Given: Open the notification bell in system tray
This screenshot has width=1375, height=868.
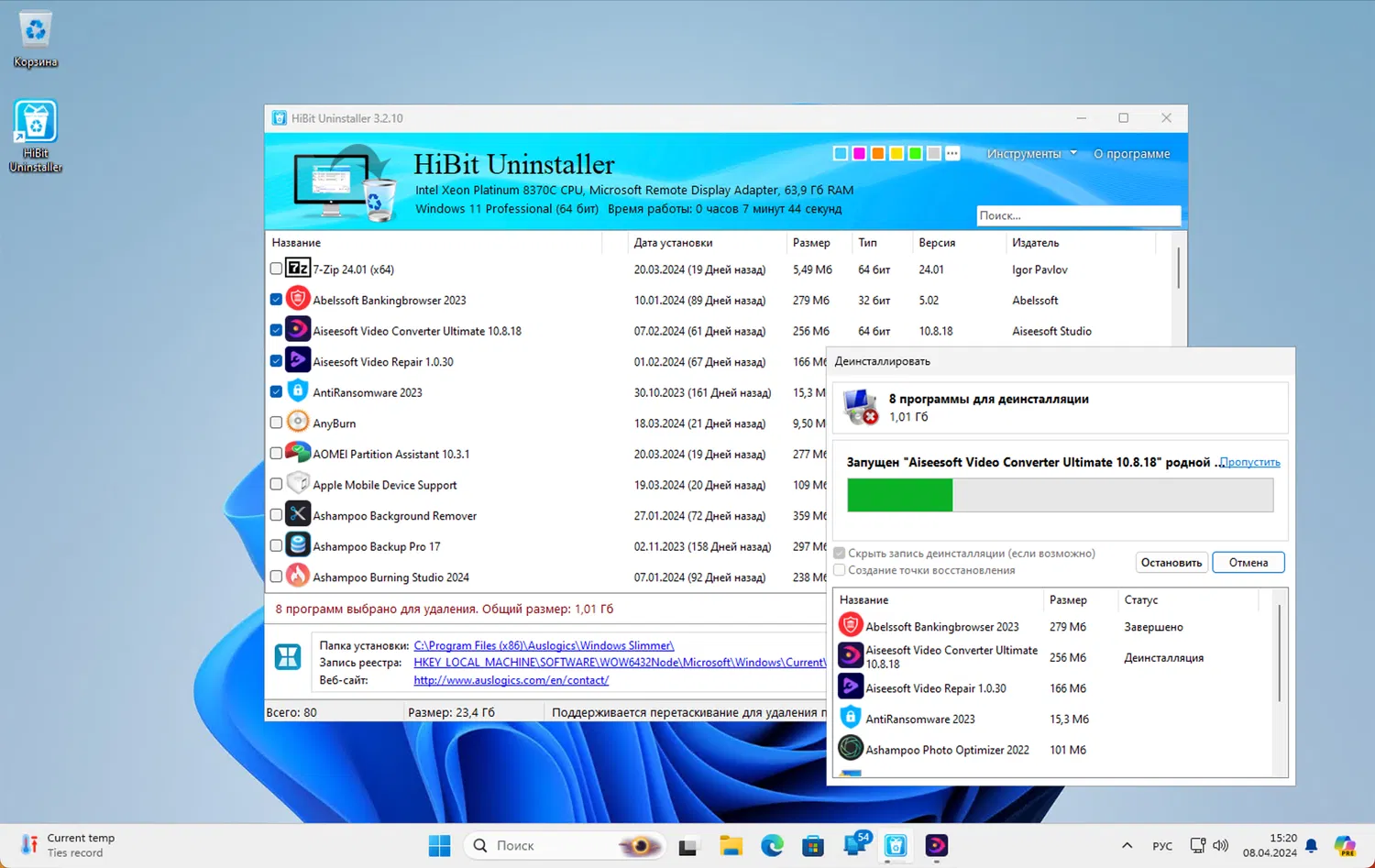Looking at the screenshot, I should [1312, 845].
